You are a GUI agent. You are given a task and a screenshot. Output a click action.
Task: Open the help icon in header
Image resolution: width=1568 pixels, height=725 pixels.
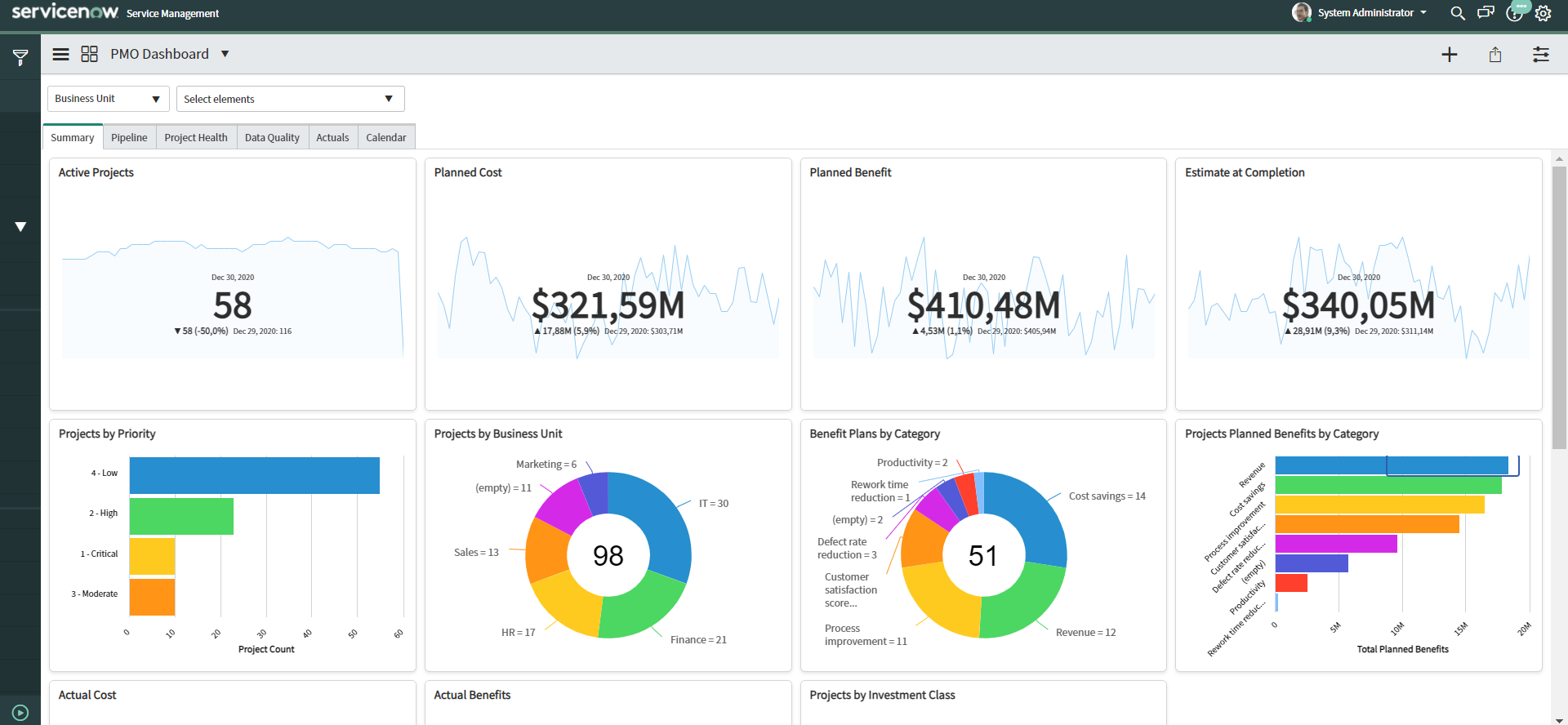1515,12
